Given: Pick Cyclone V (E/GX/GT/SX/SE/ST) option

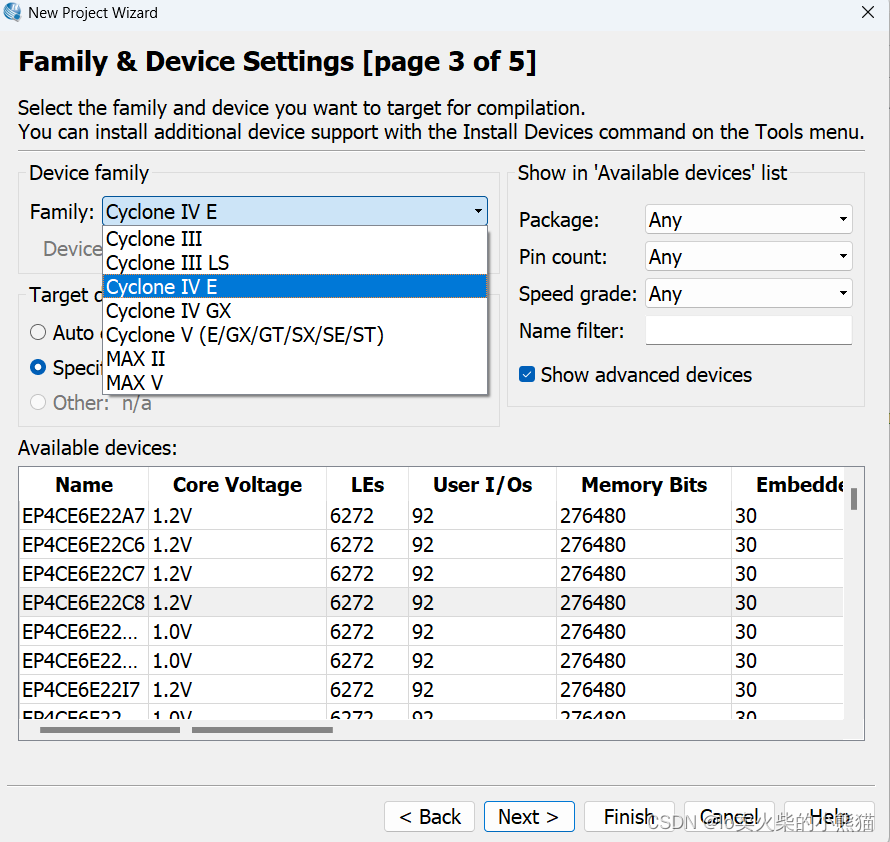Looking at the screenshot, I should coord(244,335).
